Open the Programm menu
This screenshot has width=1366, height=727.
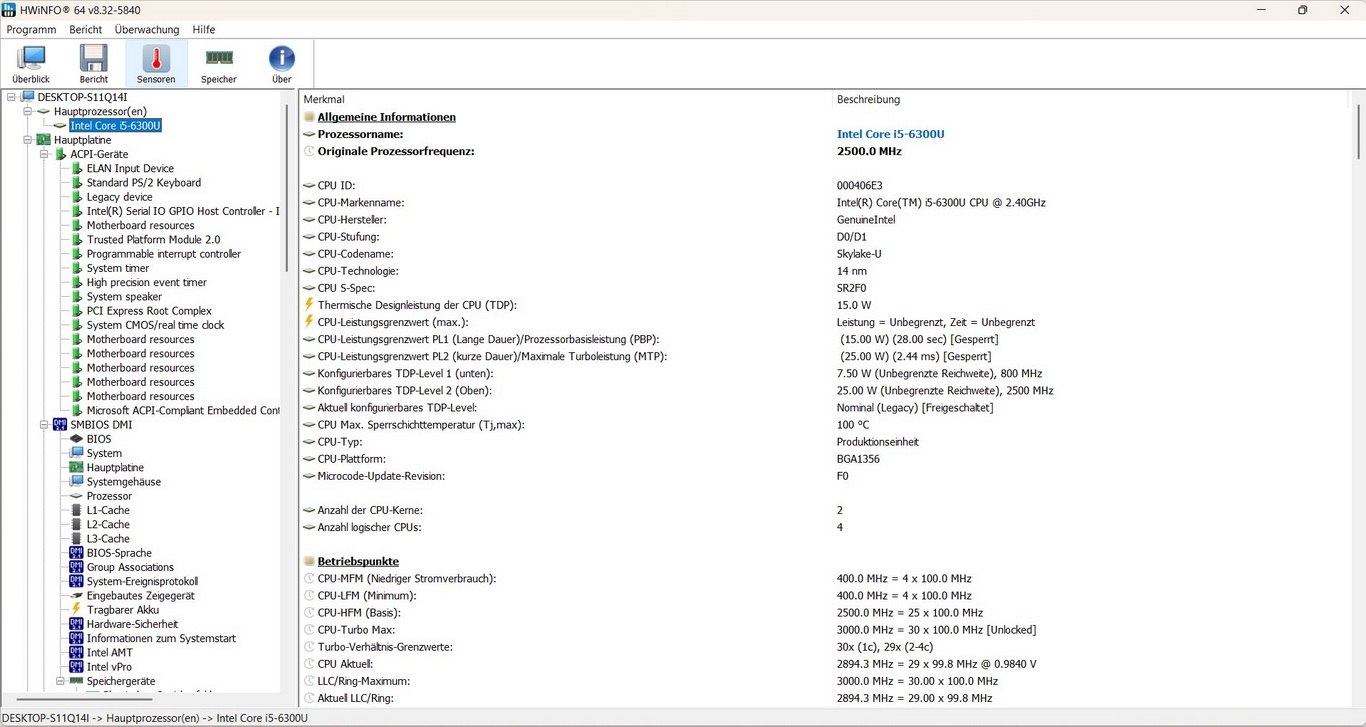(31, 30)
